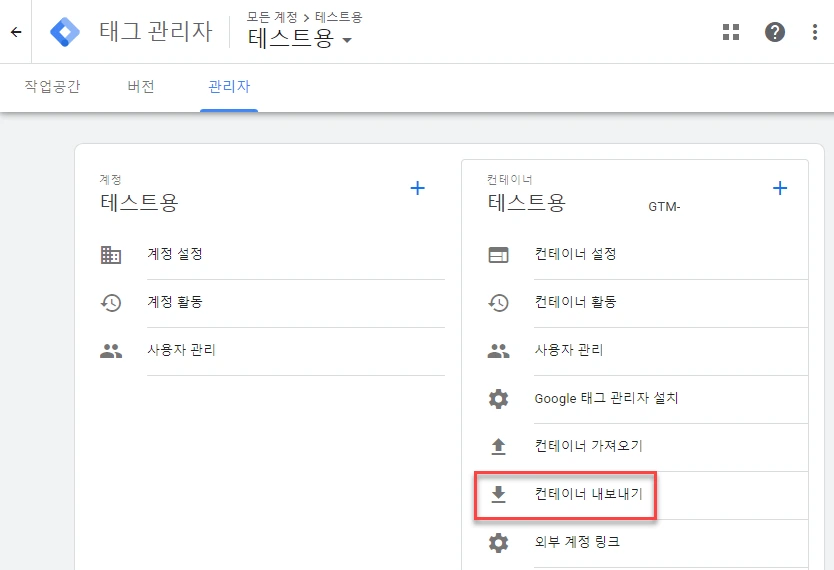Screen dimensions: 834x570
Task: Open the Google apps grid icon
Action: coord(731,32)
